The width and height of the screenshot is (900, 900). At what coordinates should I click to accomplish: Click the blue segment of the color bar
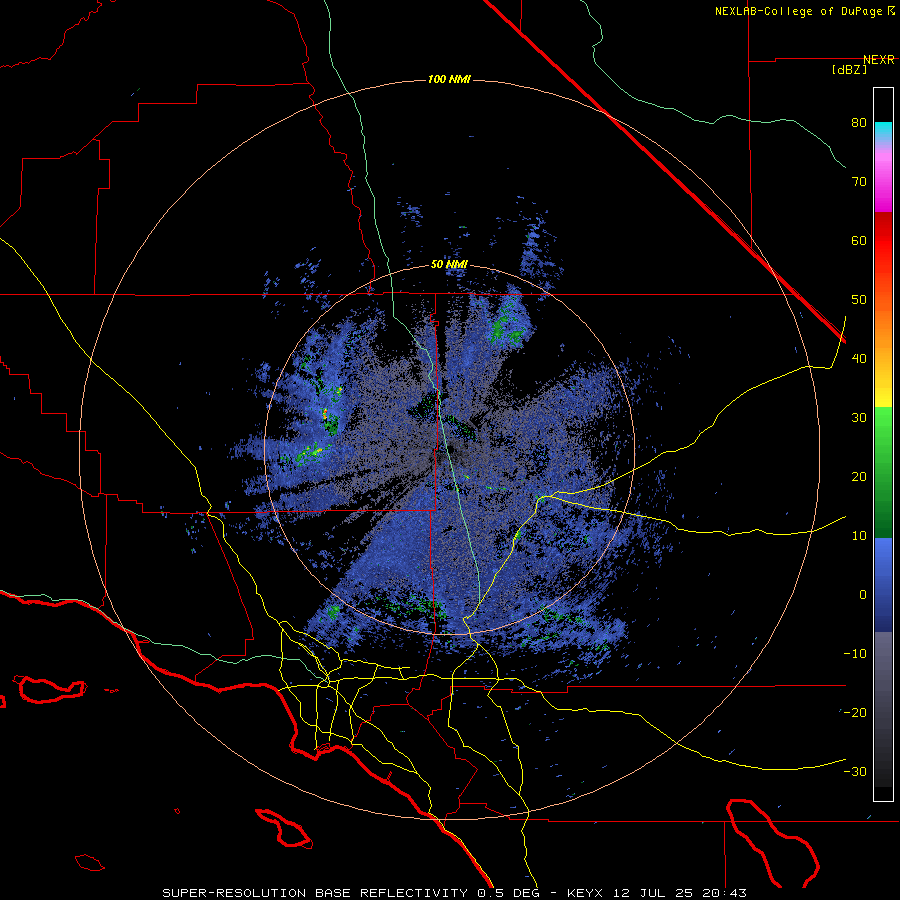point(883,584)
